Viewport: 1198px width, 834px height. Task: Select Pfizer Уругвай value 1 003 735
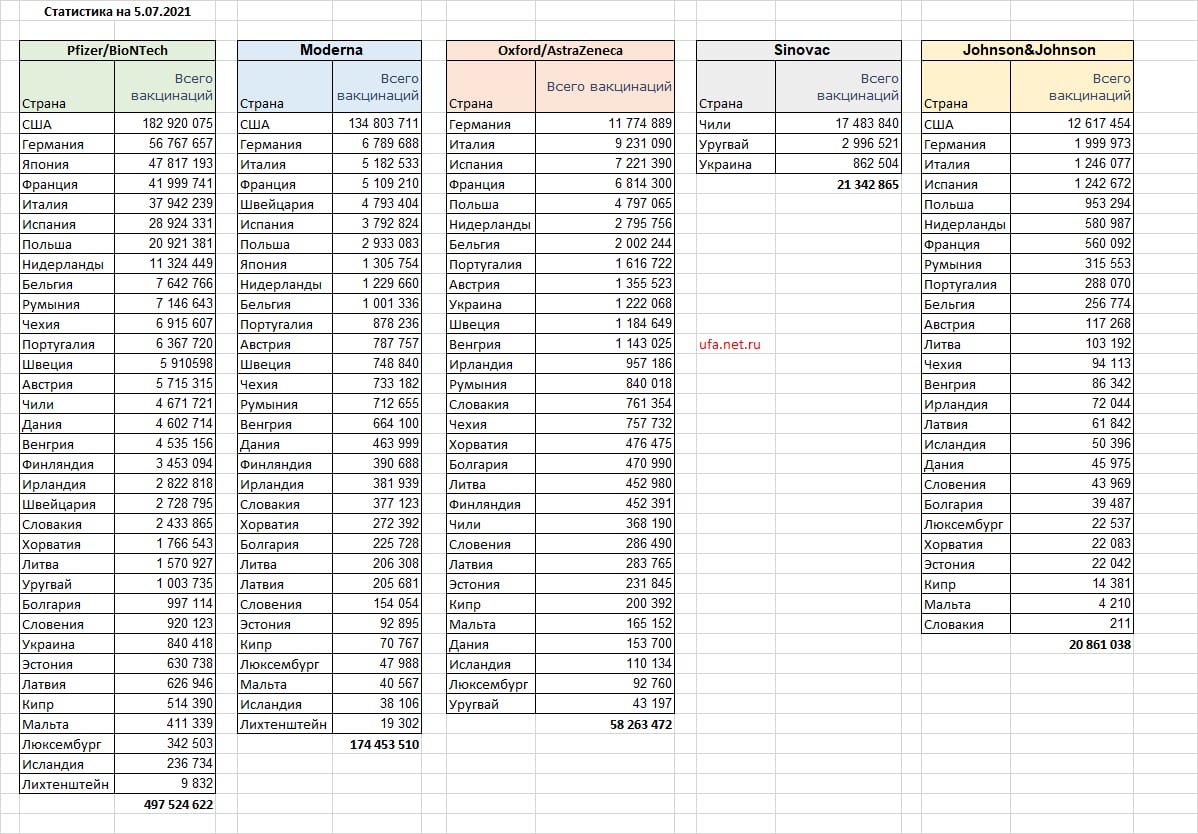(x=165, y=583)
